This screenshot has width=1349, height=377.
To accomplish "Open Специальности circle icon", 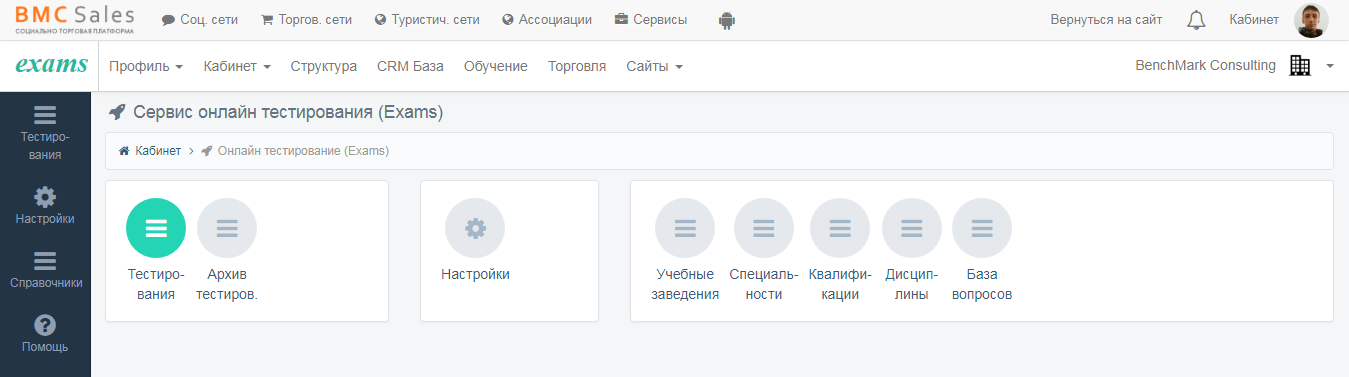I will (x=764, y=228).
